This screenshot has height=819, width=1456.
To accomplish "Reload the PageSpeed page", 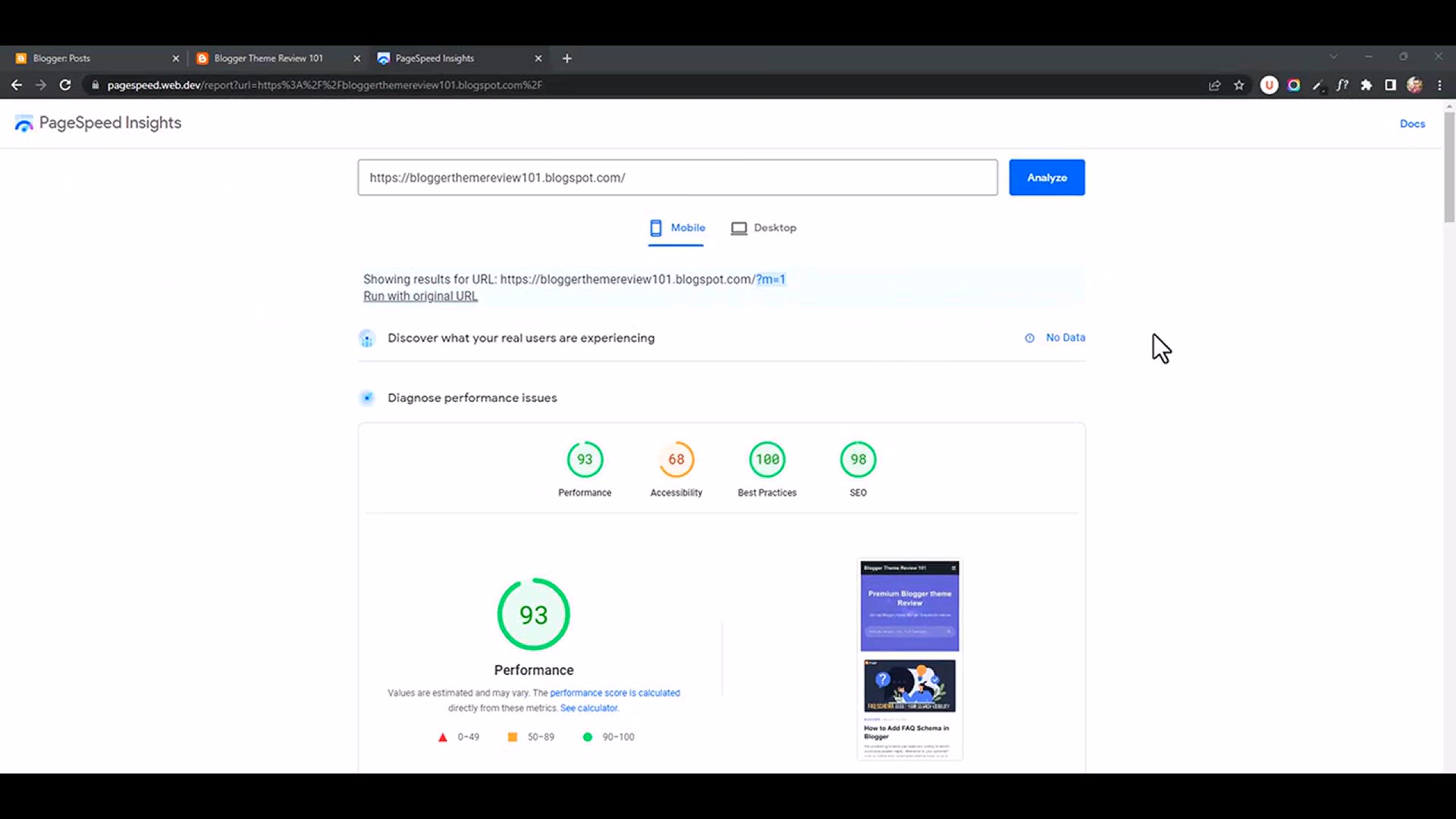I will click(x=65, y=85).
